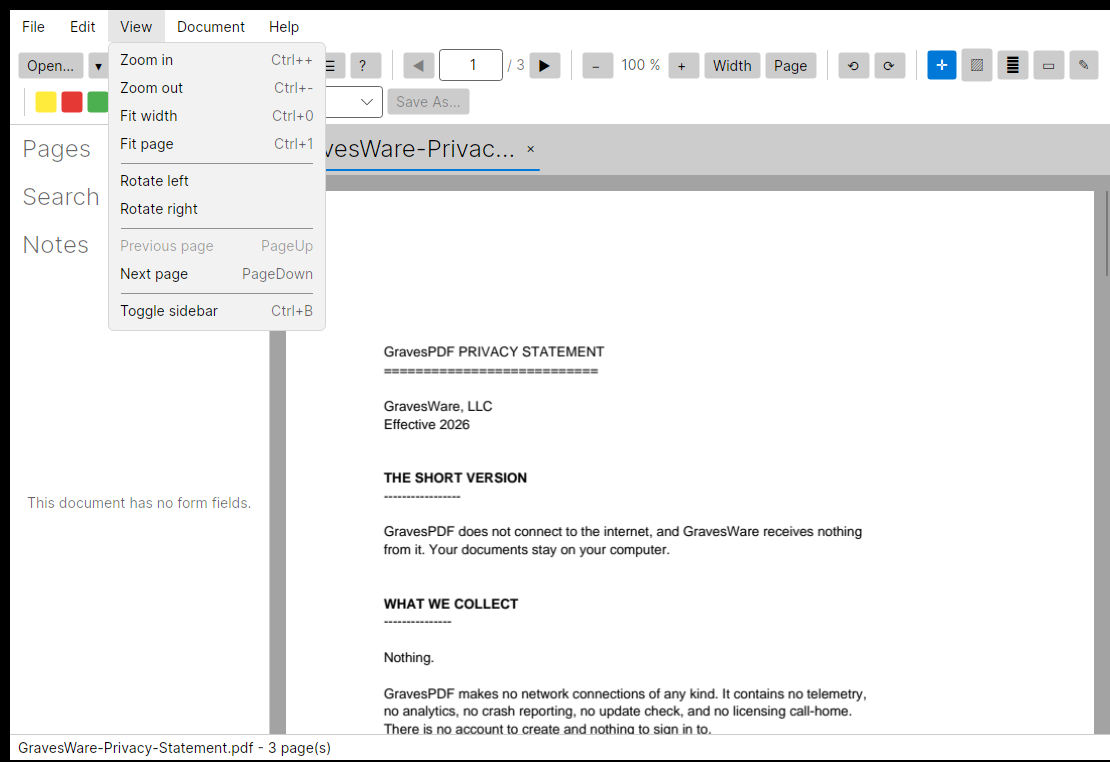Pick the yellow highlight color
The height and width of the screenshot is (762, 1110).
pos(45,102)
